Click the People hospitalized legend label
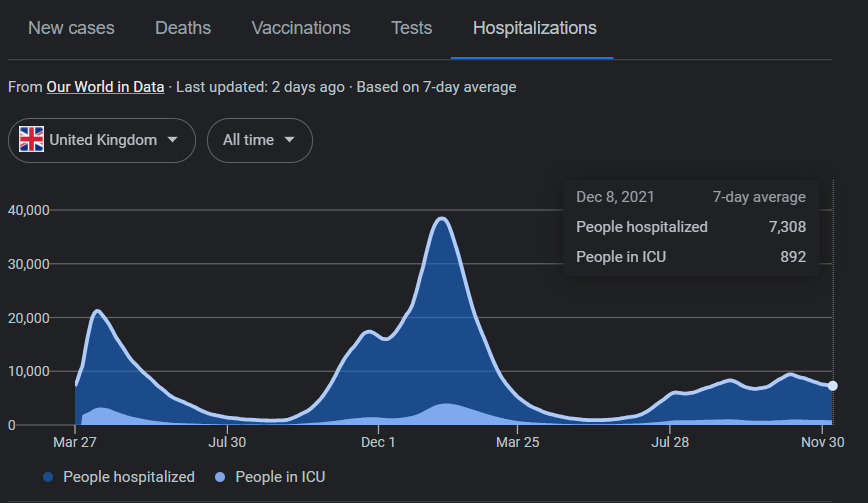The width and height of the screenshot is (868, 503). (x=129, y=477)
